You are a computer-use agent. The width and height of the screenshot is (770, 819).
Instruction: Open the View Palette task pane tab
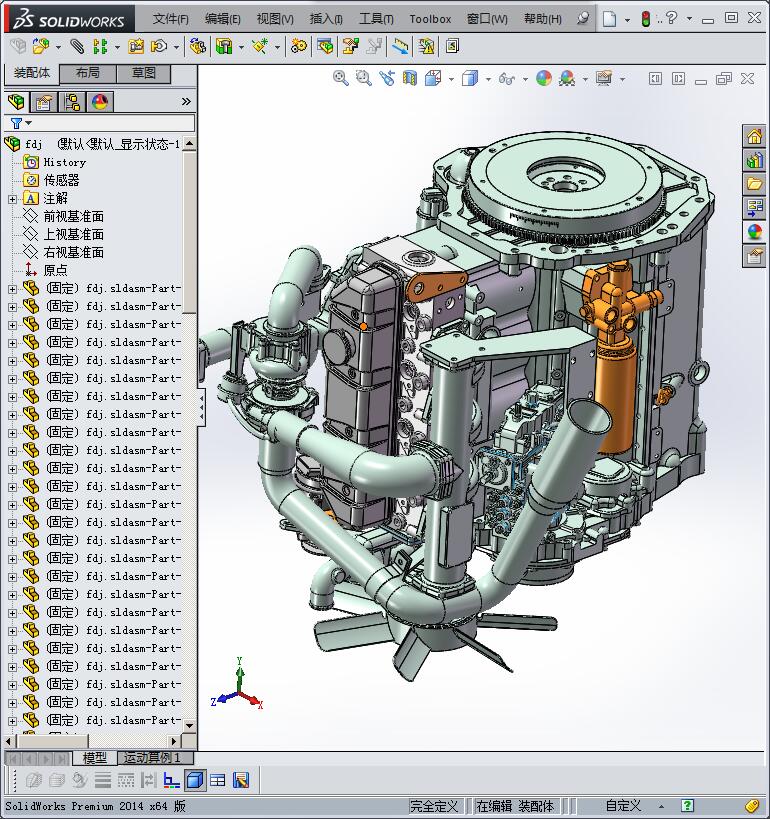tap(754, 208)
